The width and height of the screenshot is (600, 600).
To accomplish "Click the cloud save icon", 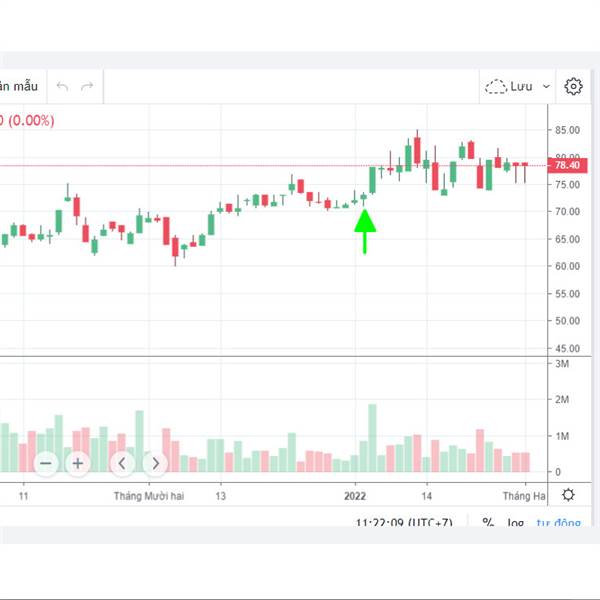I will point(495,87).
